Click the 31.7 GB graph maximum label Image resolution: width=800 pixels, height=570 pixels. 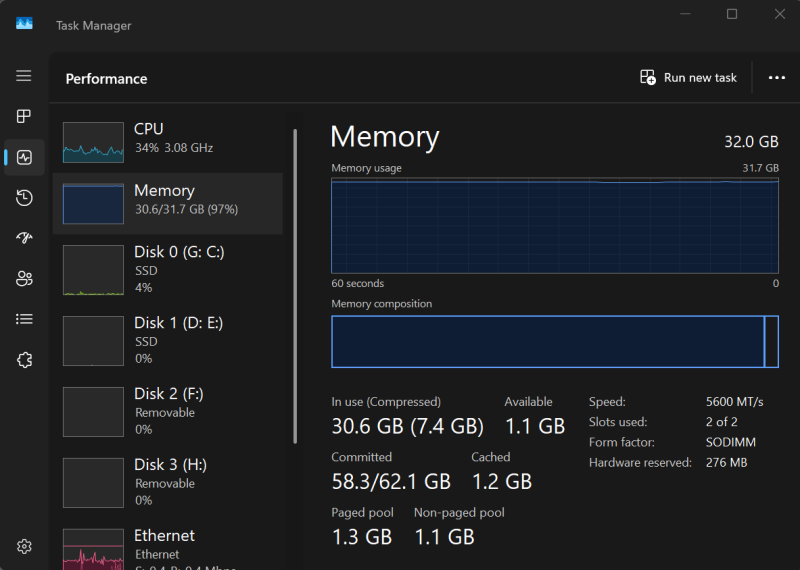(x=760, y=168)
